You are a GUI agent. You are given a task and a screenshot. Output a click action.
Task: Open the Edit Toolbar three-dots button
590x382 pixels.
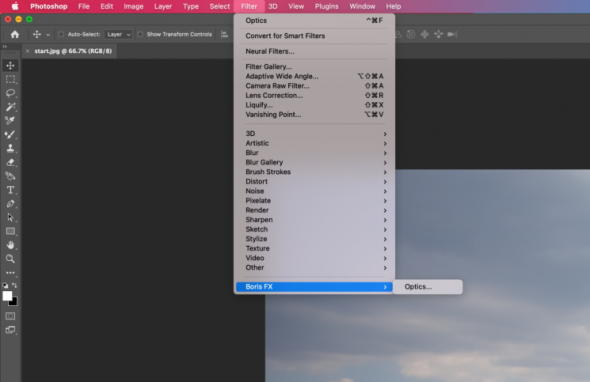(x=10, y=272)
